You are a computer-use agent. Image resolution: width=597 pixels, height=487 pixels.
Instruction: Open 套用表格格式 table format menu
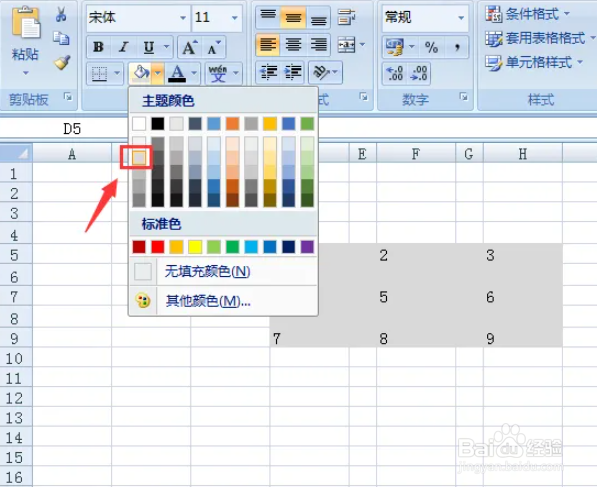click(x=540, y=38)
